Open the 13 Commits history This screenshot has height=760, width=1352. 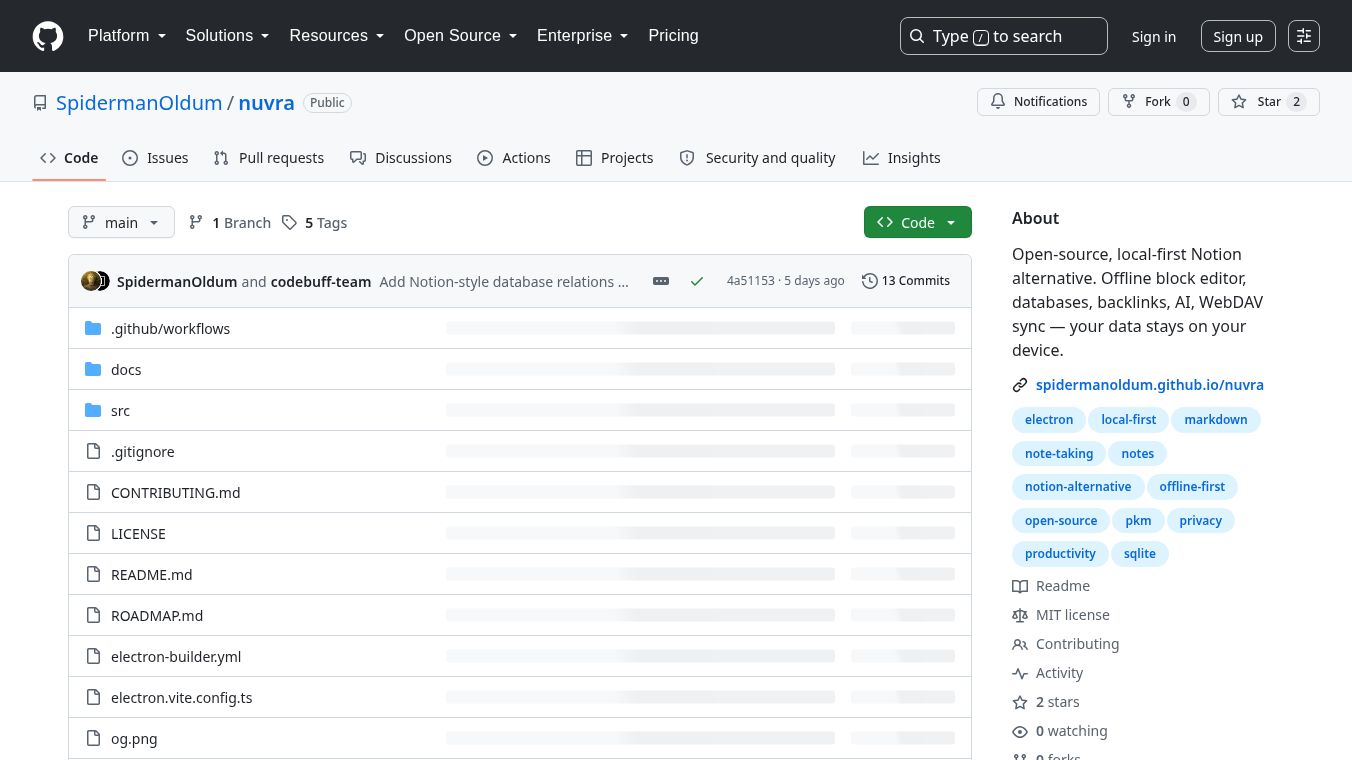906,281
